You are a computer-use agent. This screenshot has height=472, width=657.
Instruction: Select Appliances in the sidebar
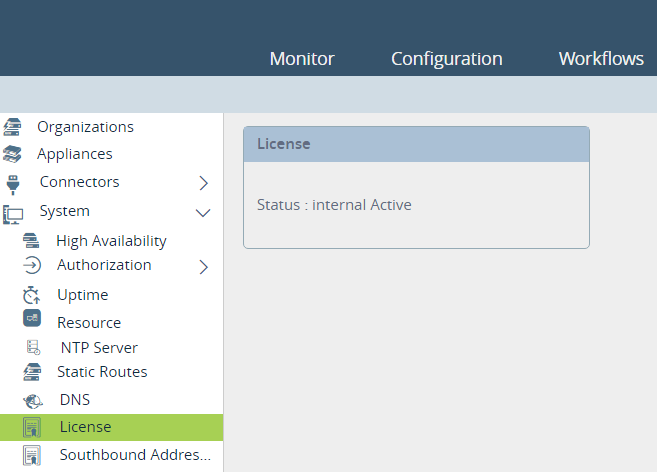pos(75,154)
